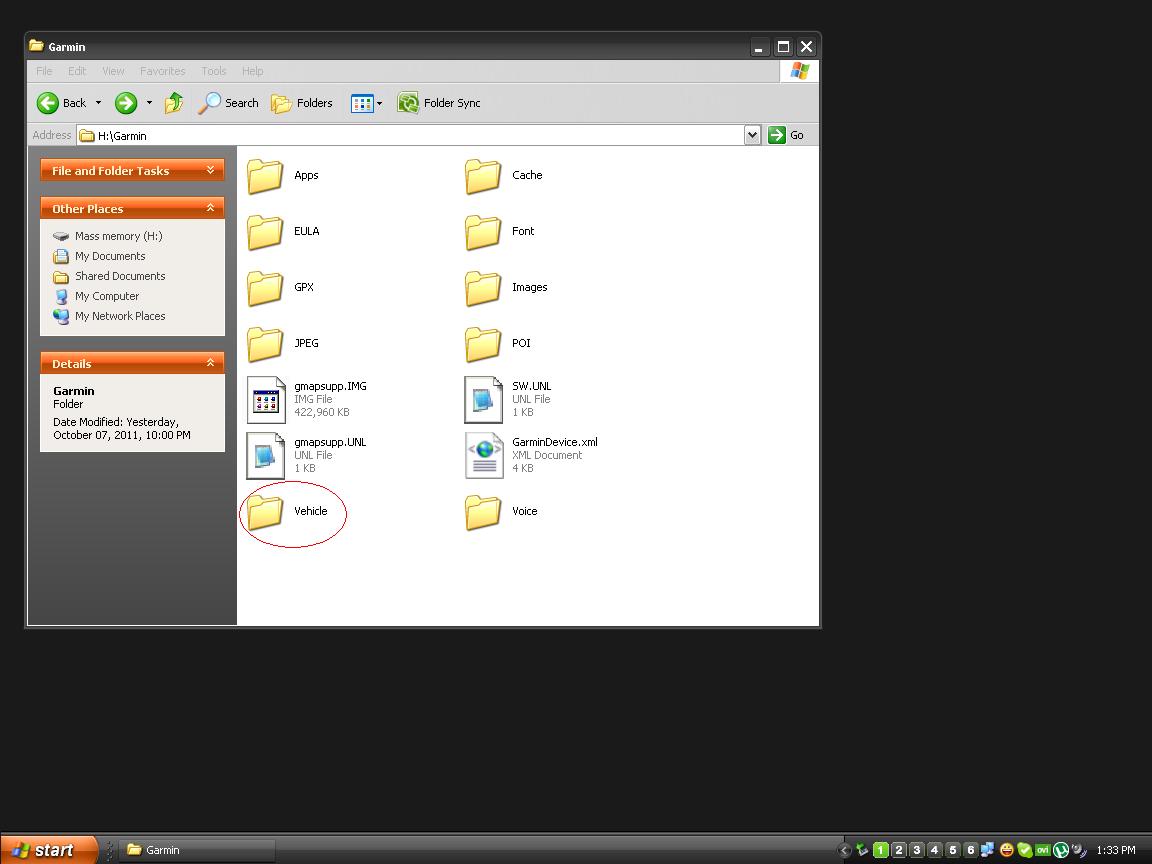Select the gmapsupp.IMG file icon
Image resolution: width=1152 pixels, height=864 pixels.
[x=266, y=400]
